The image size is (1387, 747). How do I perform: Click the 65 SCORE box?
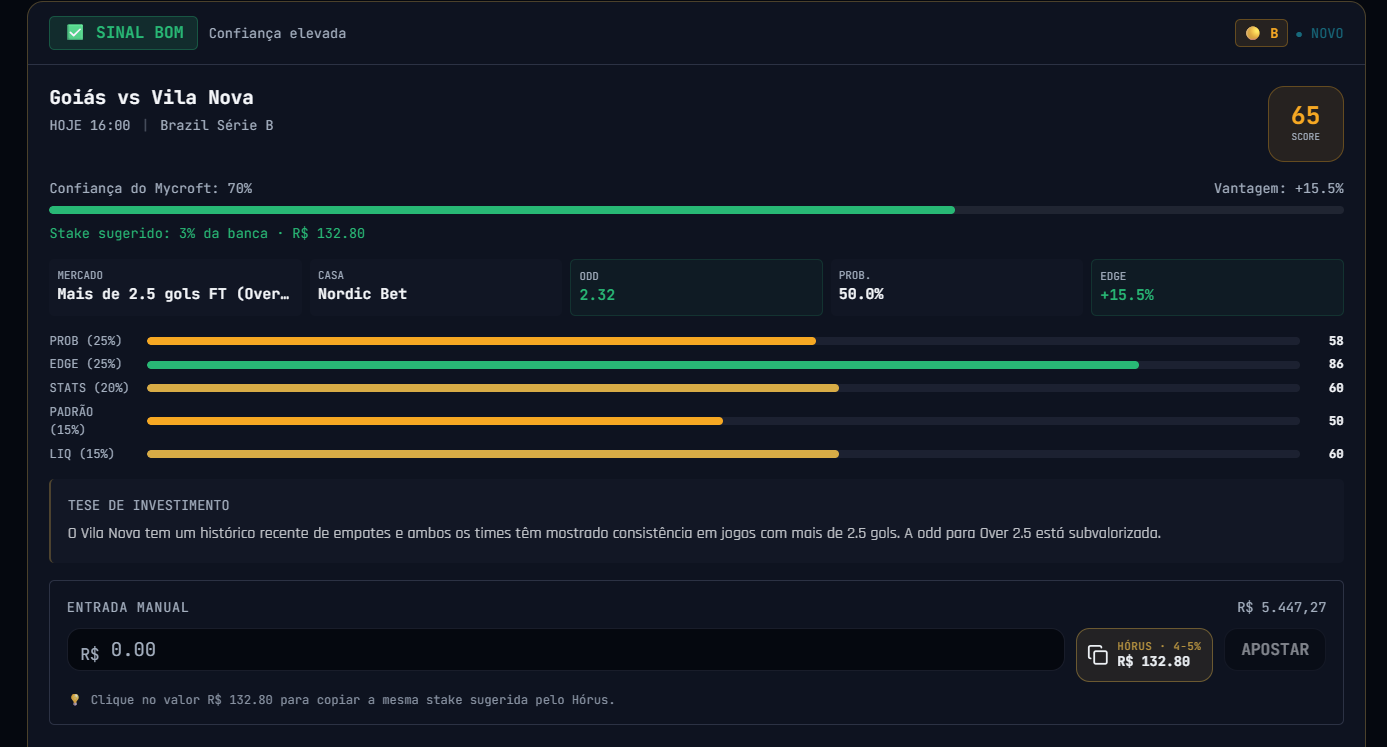pyautogui.click(x=1305, y=124)
